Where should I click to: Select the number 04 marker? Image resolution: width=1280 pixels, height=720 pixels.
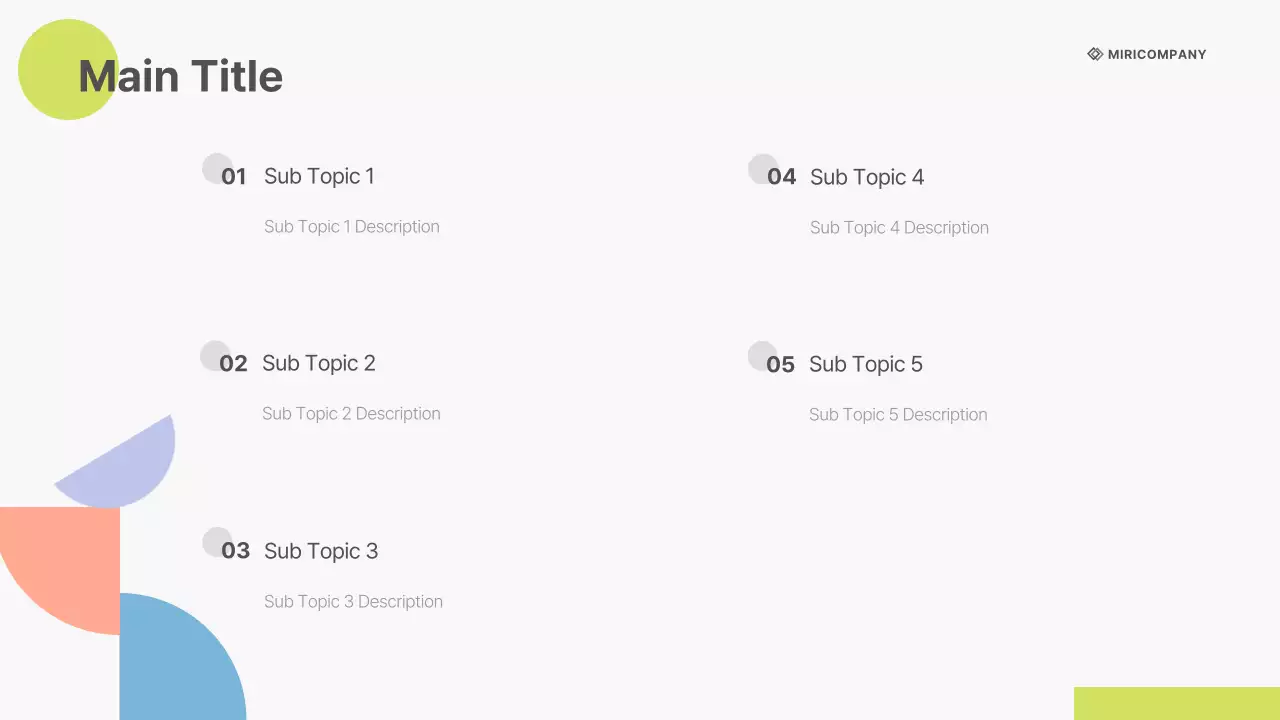(781, 177)
